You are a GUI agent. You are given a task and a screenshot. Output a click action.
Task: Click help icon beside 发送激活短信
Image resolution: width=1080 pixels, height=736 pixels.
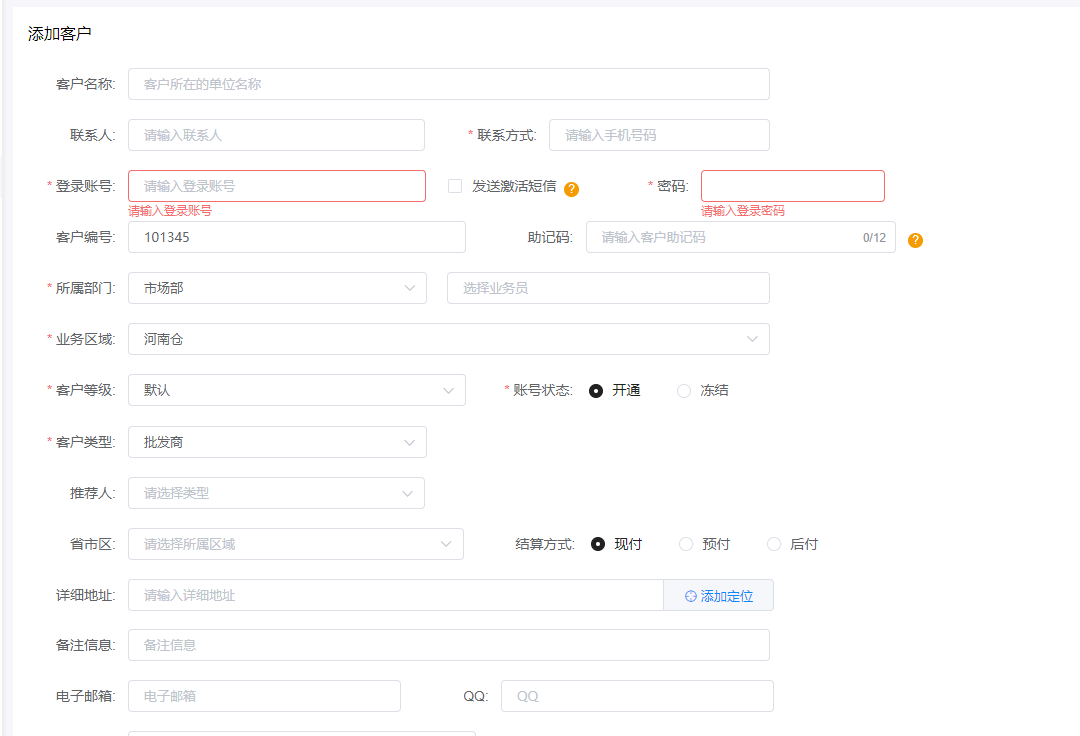click(572, 189)
